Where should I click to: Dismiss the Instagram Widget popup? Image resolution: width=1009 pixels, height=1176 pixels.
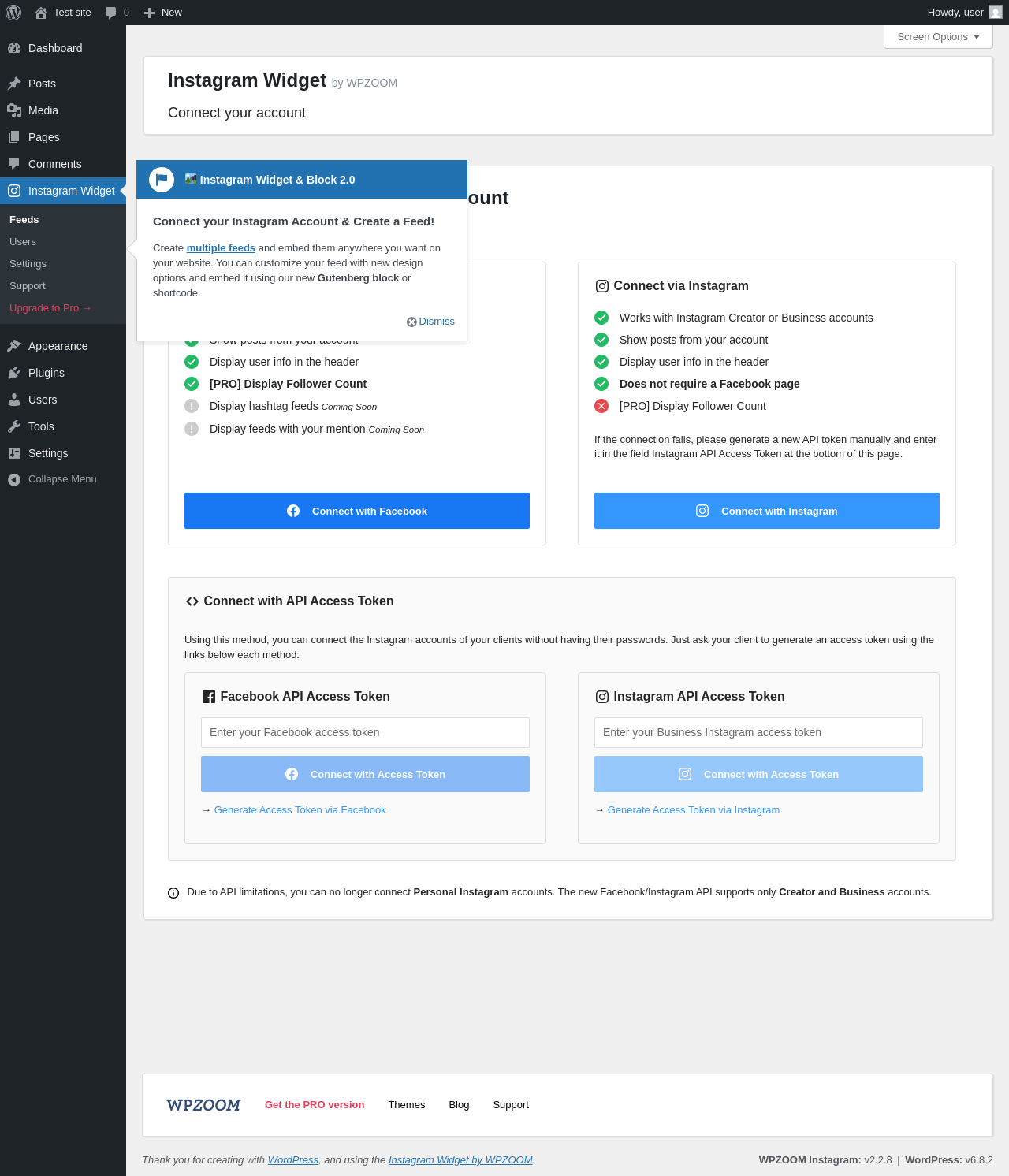(x=430, y=322)
